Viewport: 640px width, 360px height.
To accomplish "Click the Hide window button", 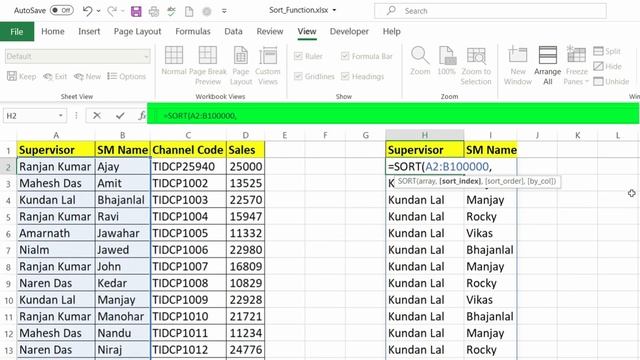I will pos(607,66).
